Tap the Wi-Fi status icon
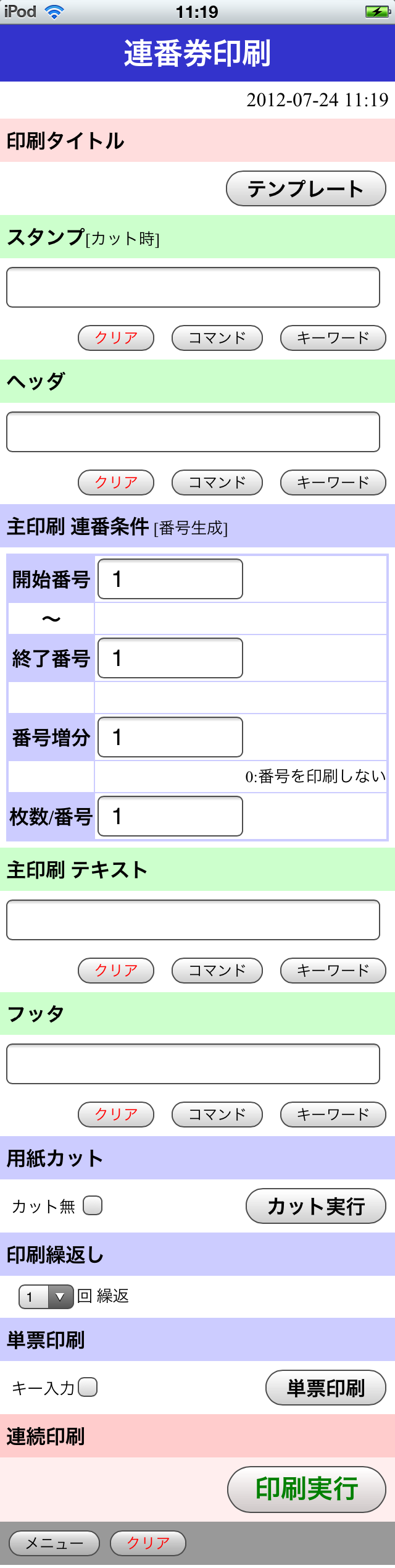This screenshot has height=1568, width=395. [x=54, y=12]
